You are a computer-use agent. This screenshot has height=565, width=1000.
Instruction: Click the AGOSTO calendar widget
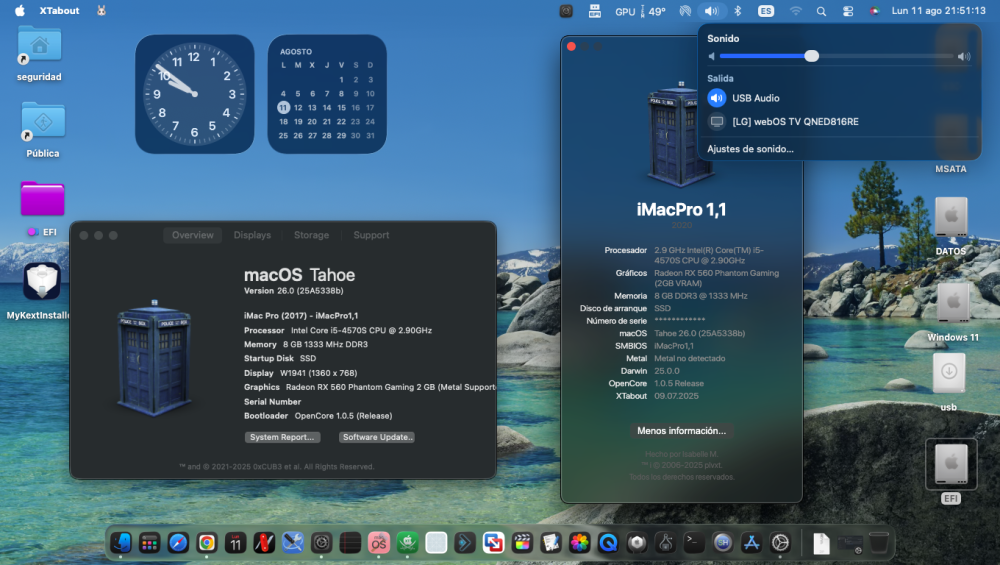coord(327,94)
